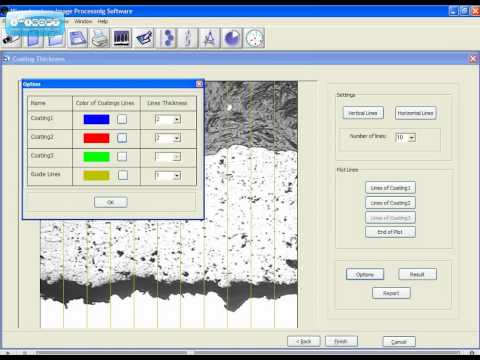Open Guide Lines thickness dropdown
Image resolution: width=480 pixels, height=360 pixels.
[177, 175]
